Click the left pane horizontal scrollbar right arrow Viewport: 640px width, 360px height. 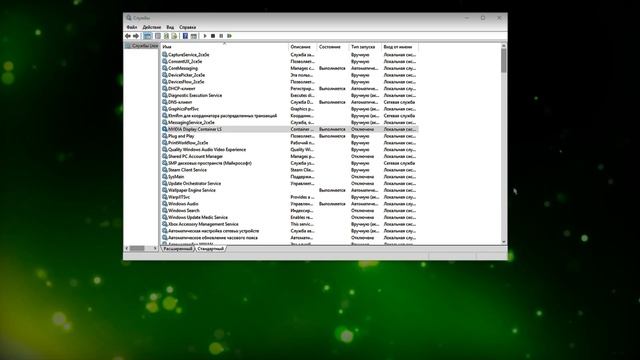[155, 248]
